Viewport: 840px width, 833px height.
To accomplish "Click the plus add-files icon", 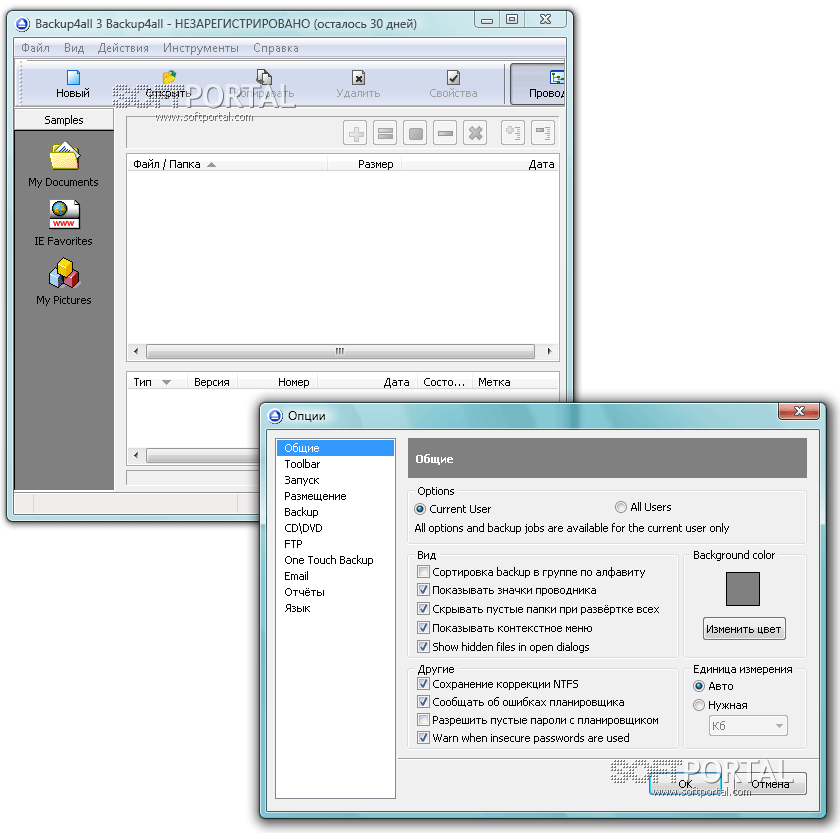I will (355, 133).
